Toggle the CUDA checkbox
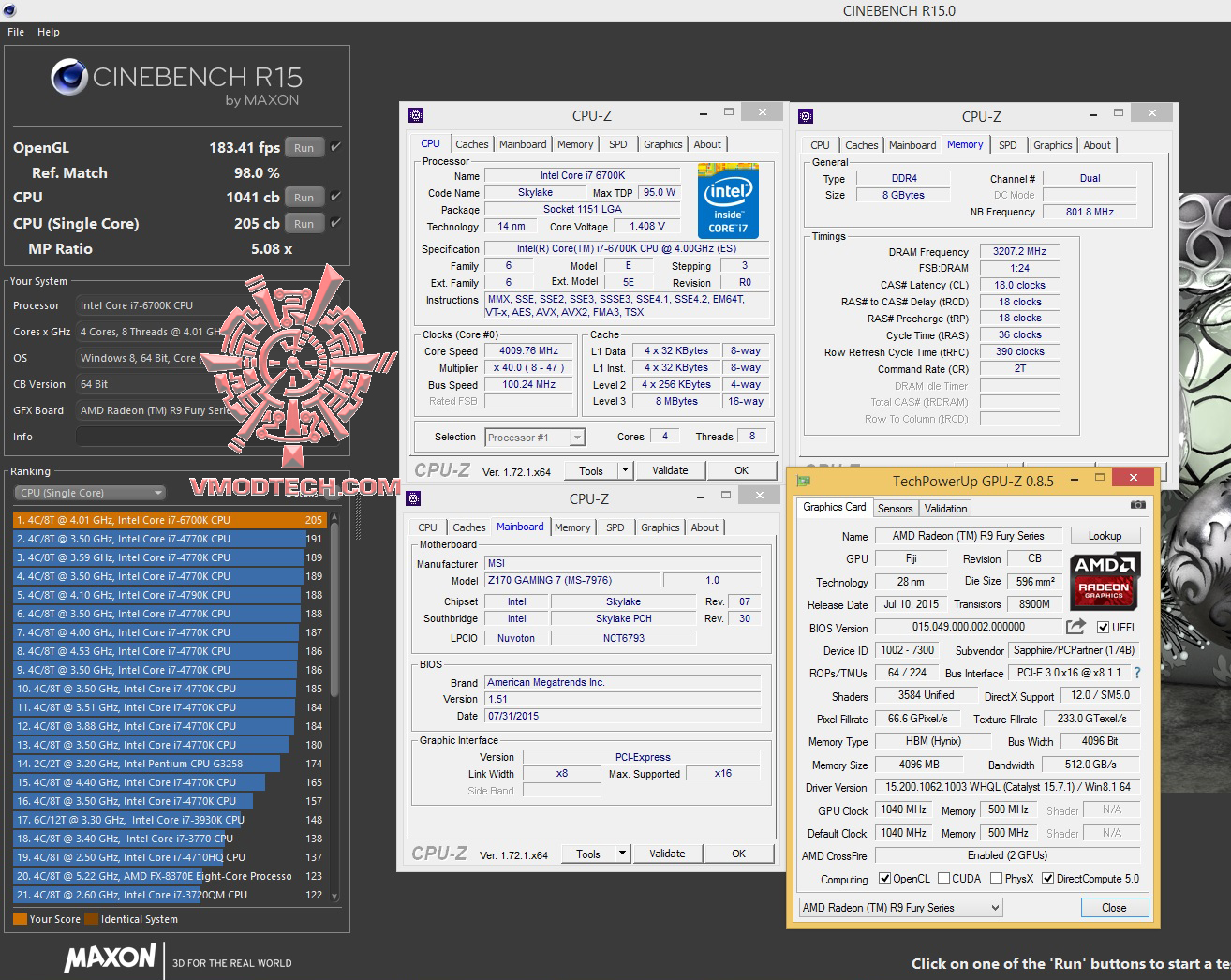 pos(943,879)
